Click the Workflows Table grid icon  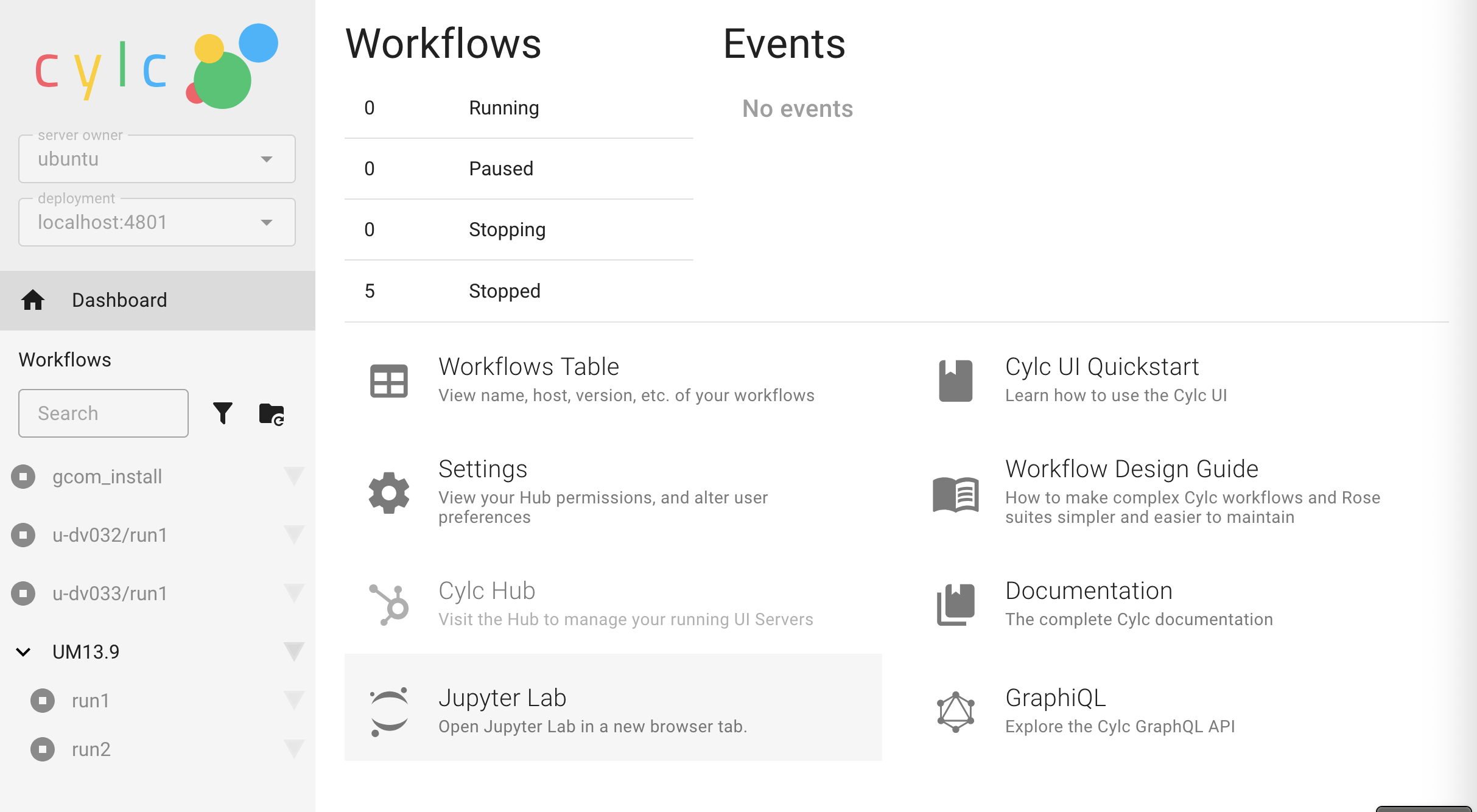pyautogui.click(x=388, y=381)
